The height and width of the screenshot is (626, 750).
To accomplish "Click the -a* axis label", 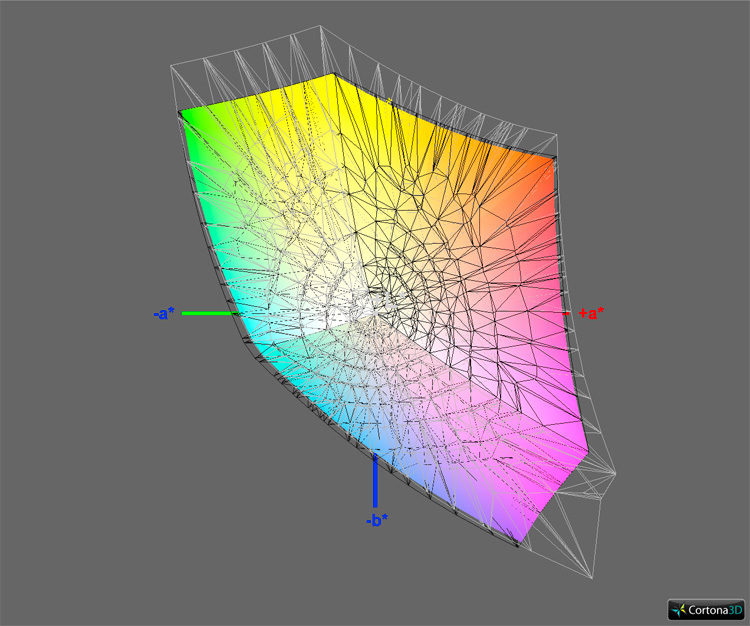I will [x=164, y=314].
